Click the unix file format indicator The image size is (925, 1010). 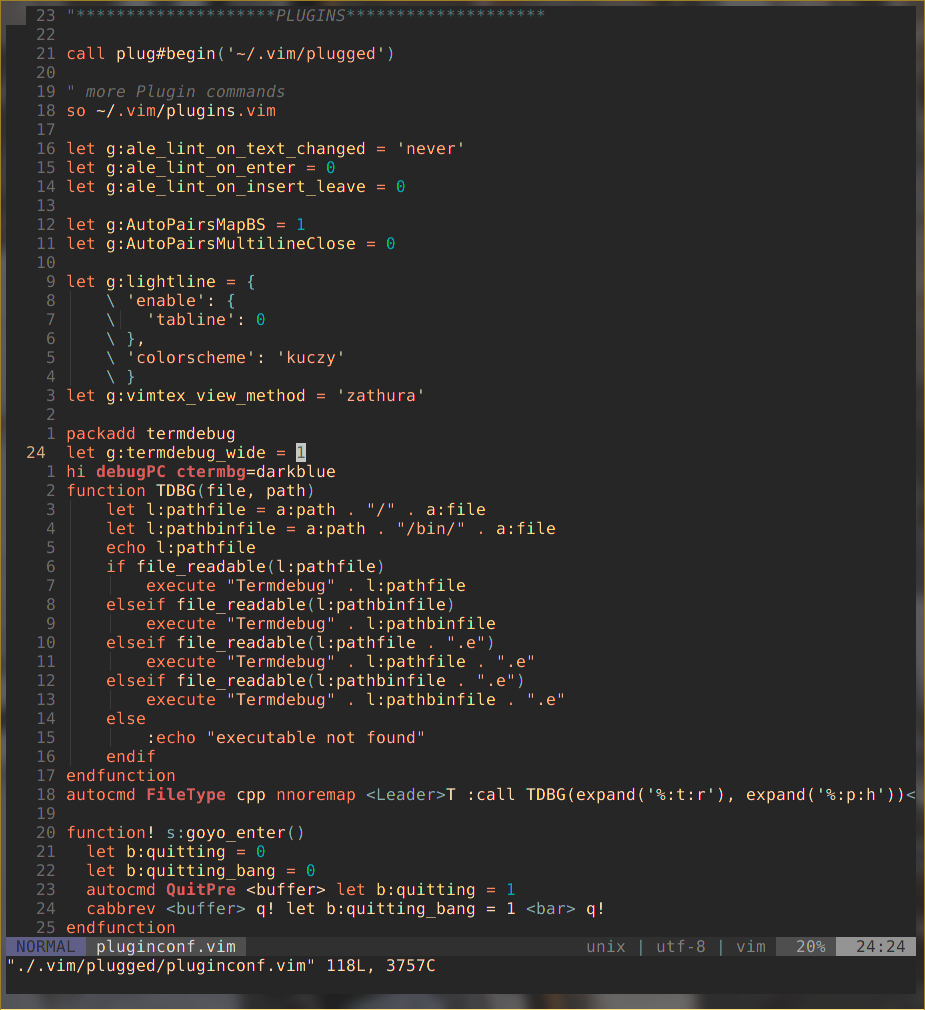(606, 946)
